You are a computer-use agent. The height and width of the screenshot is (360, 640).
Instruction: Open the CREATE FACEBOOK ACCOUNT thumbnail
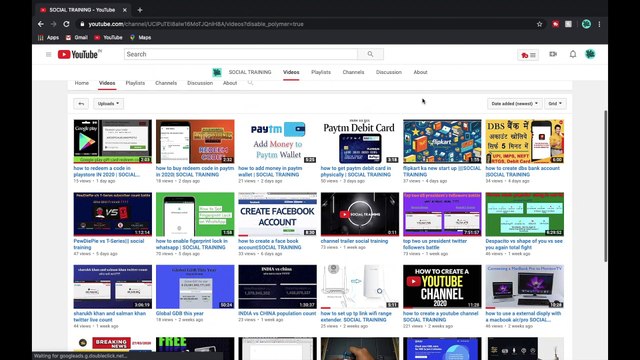(278, 214)
